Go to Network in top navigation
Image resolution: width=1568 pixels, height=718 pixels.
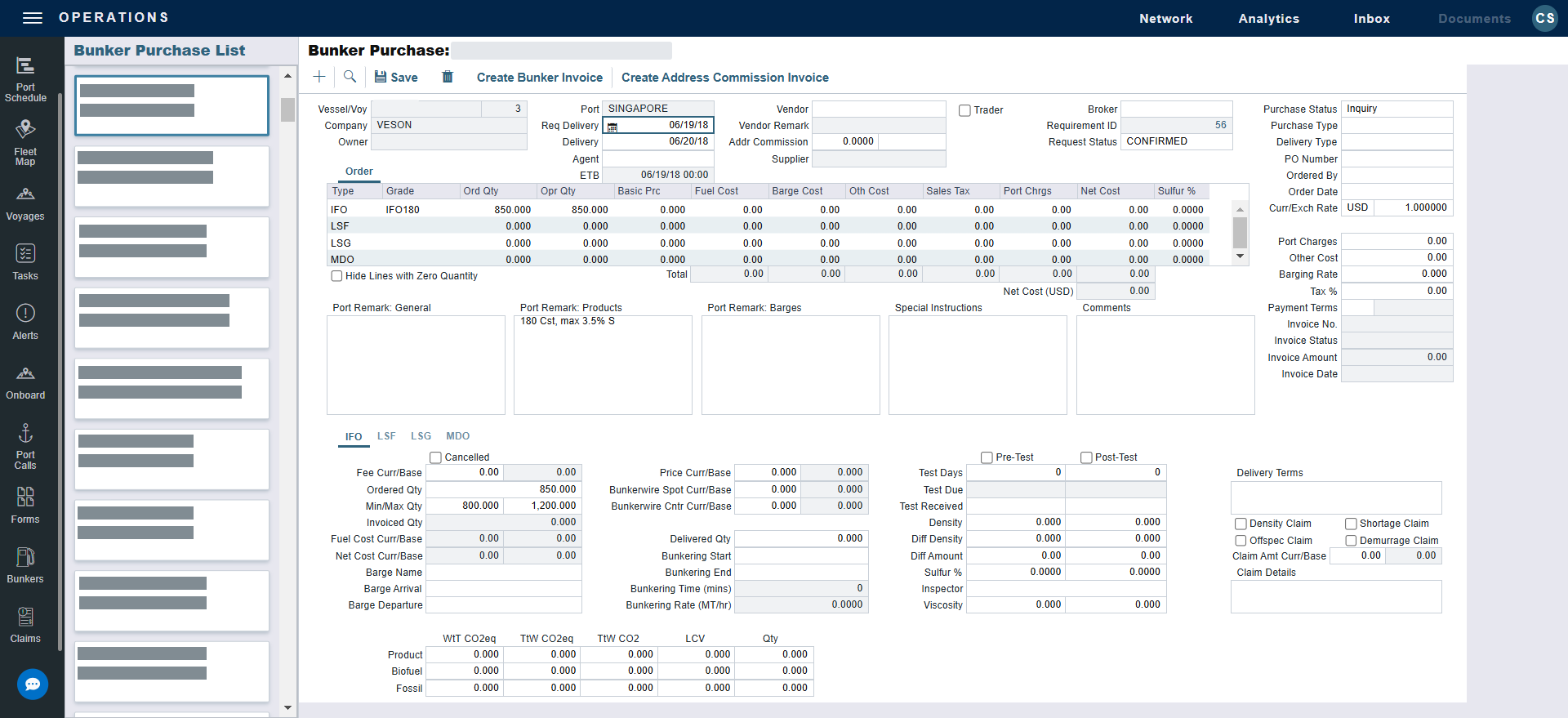[1165, 18]
